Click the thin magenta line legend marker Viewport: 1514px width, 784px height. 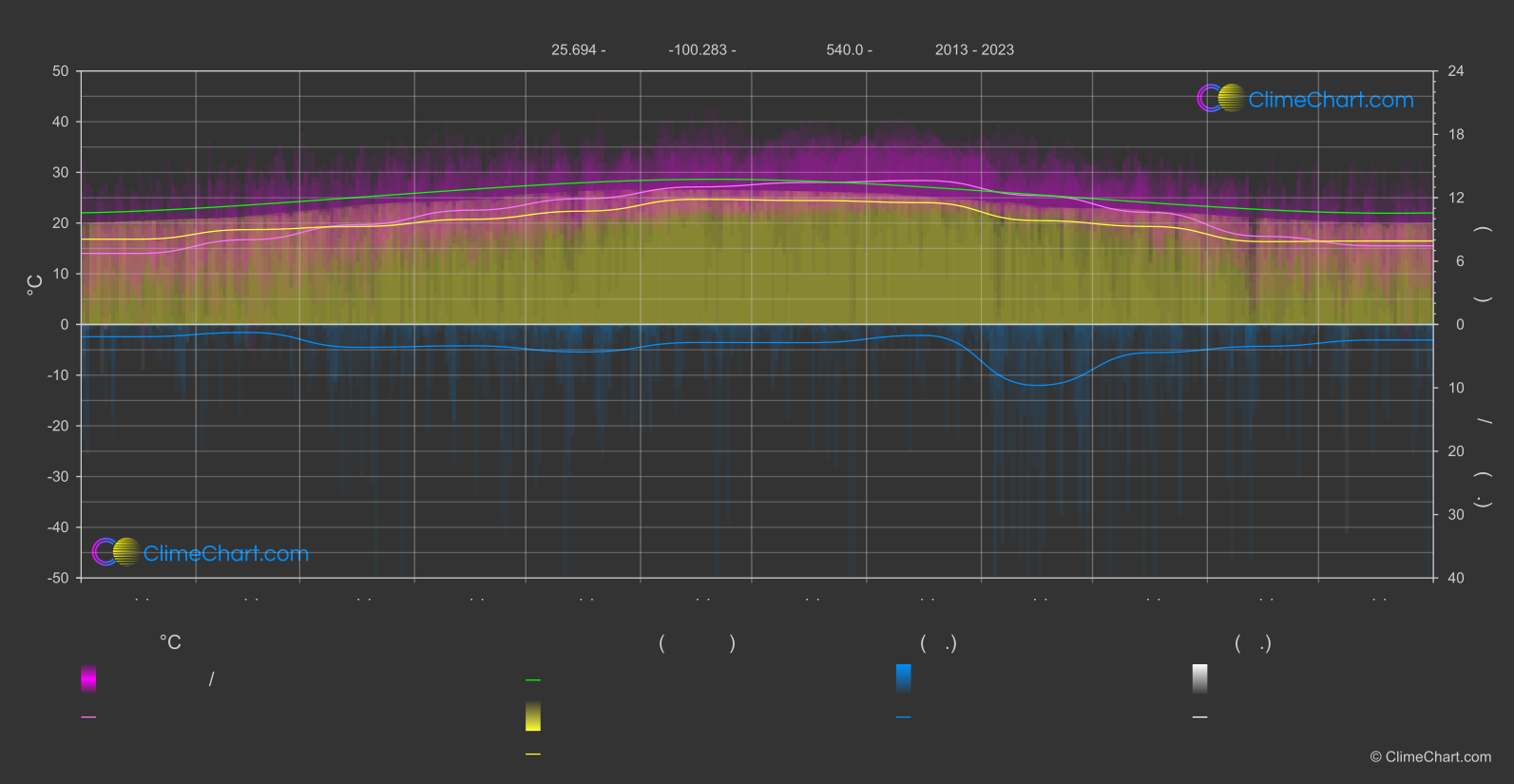pos(88,717)
